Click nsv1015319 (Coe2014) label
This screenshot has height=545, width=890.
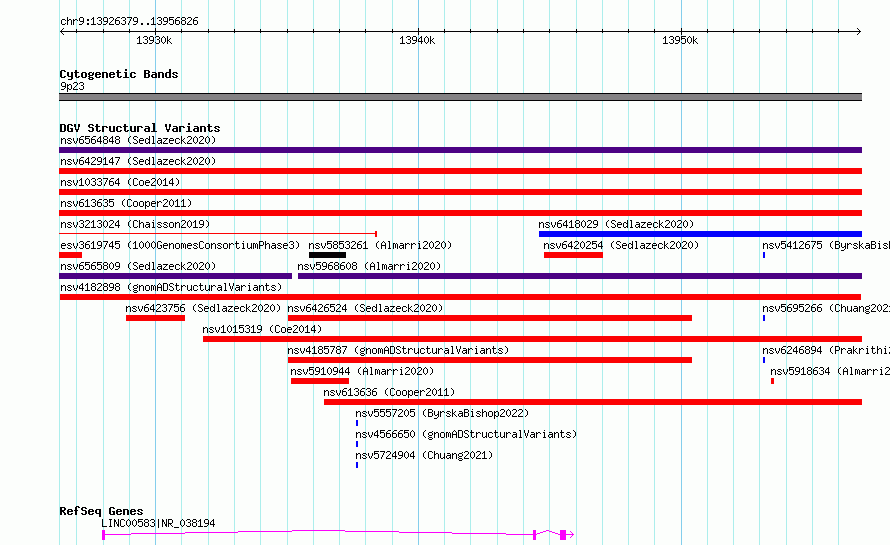(x=262, y=329)
